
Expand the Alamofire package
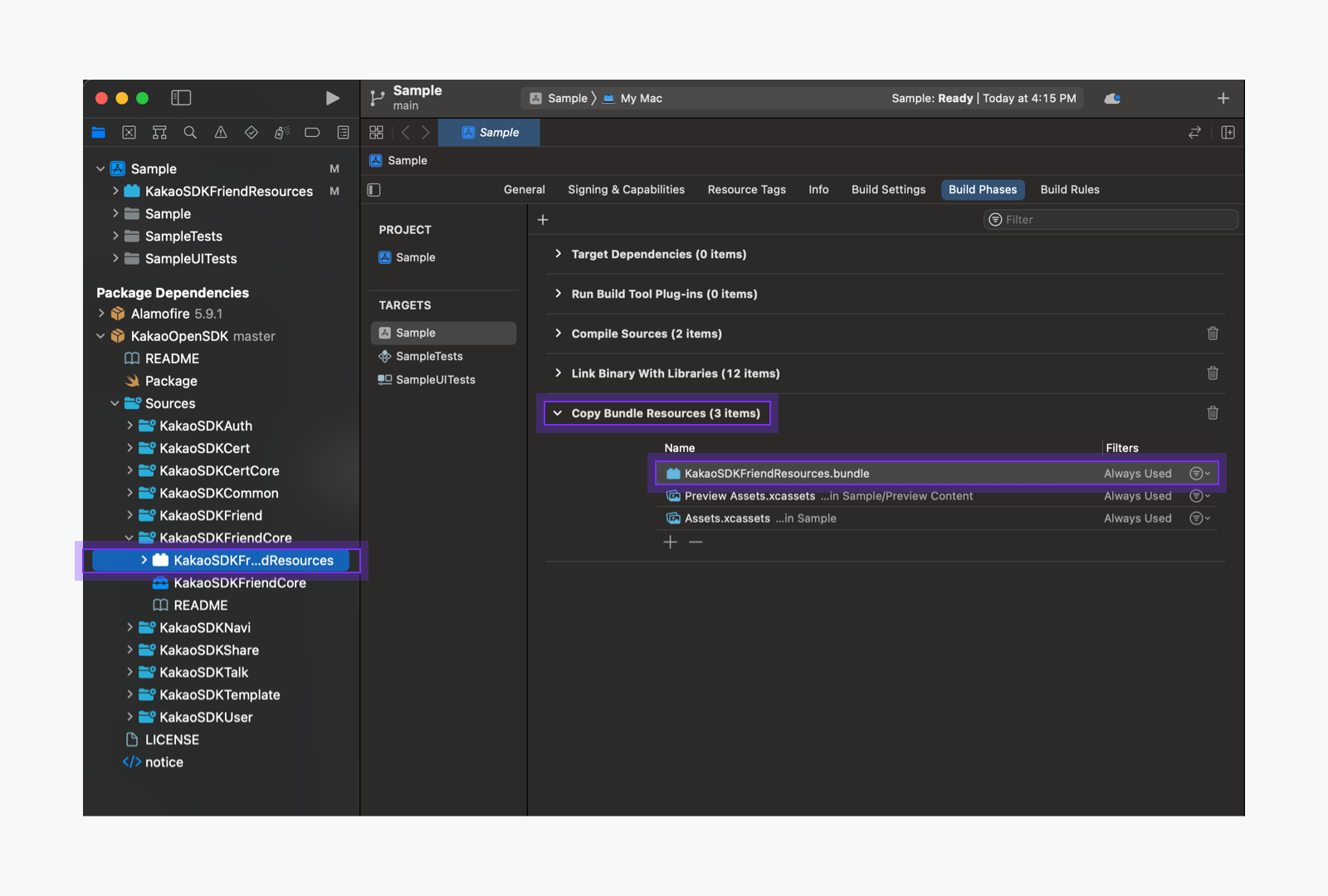tap(100, 314)
